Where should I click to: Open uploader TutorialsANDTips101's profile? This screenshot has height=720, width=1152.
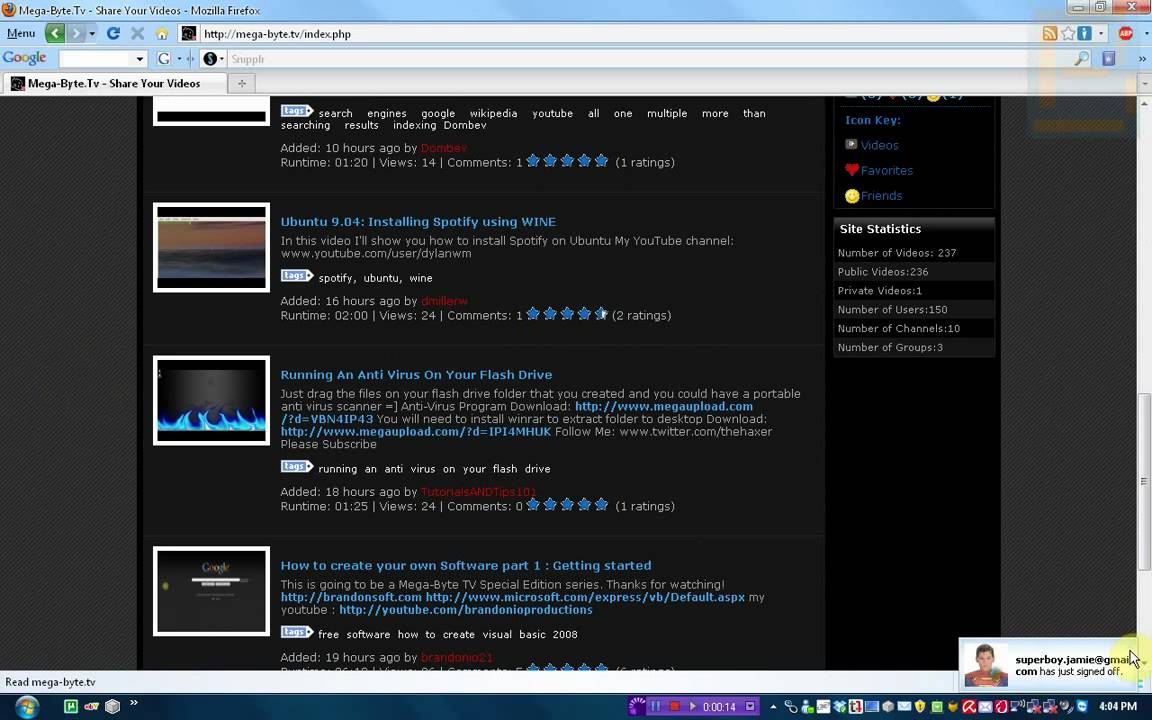click(478, 492)
